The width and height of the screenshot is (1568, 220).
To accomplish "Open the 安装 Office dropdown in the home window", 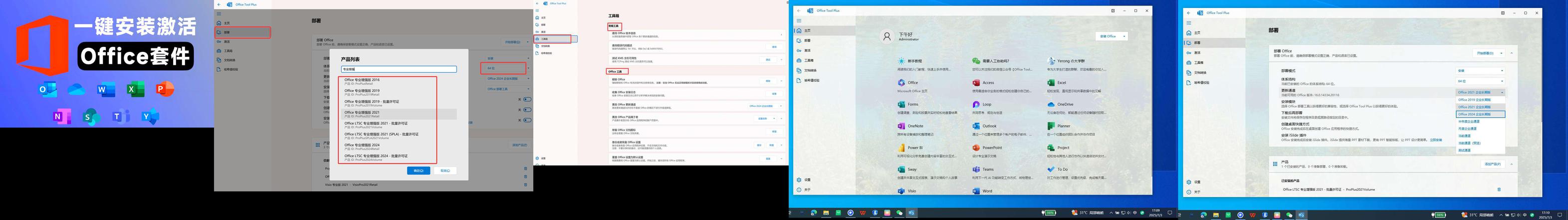I will pos(1112,36).
